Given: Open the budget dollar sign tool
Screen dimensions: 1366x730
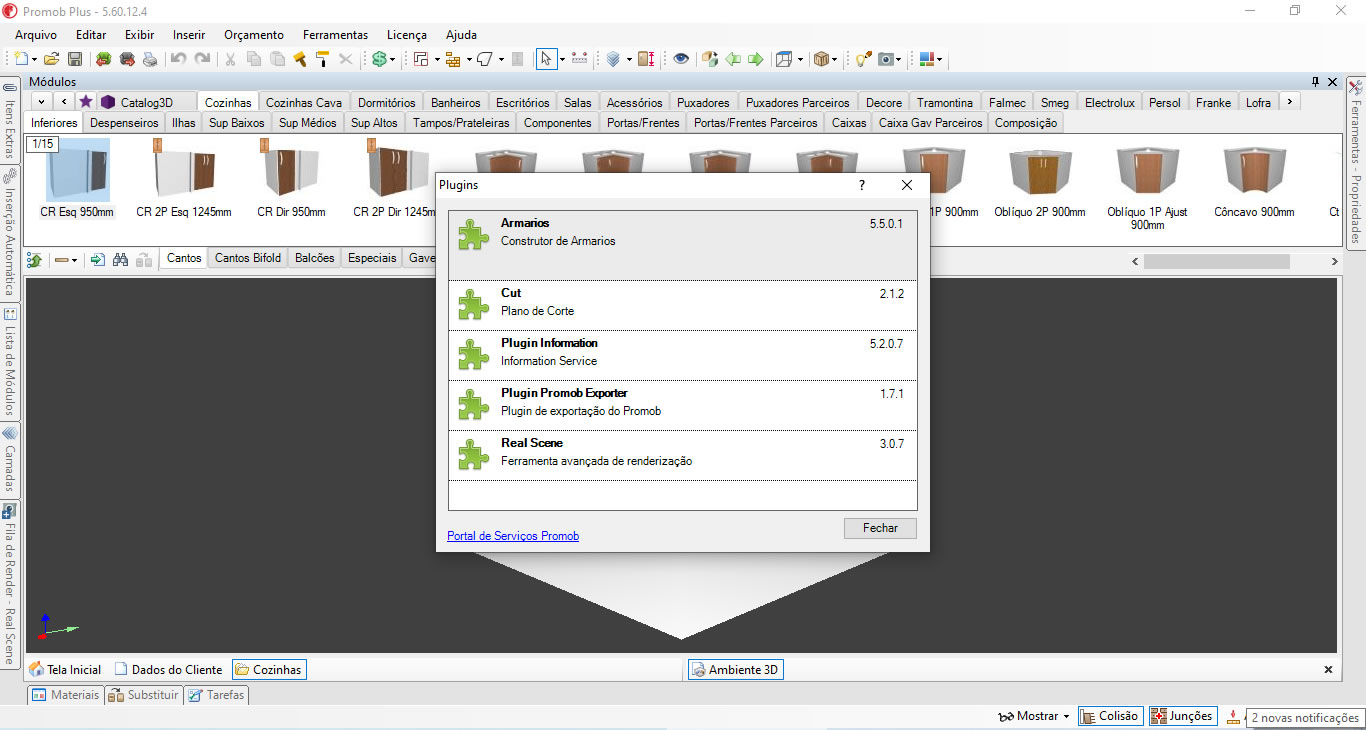Looking at the screenshot, I should (379, 59).
